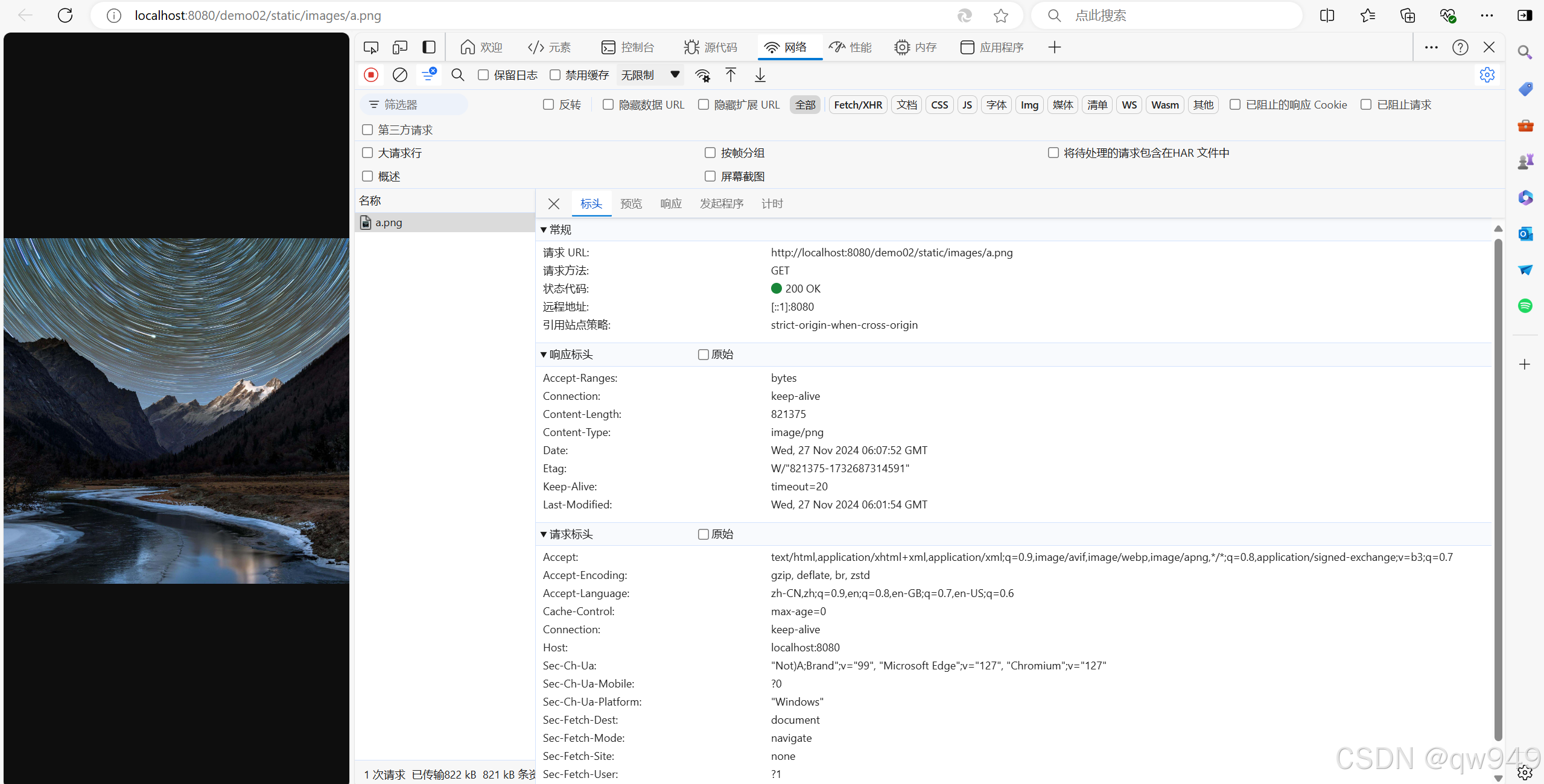Open network conditions settings
Viewport: 1544px width, 784px height.
[x=702, y=75]
